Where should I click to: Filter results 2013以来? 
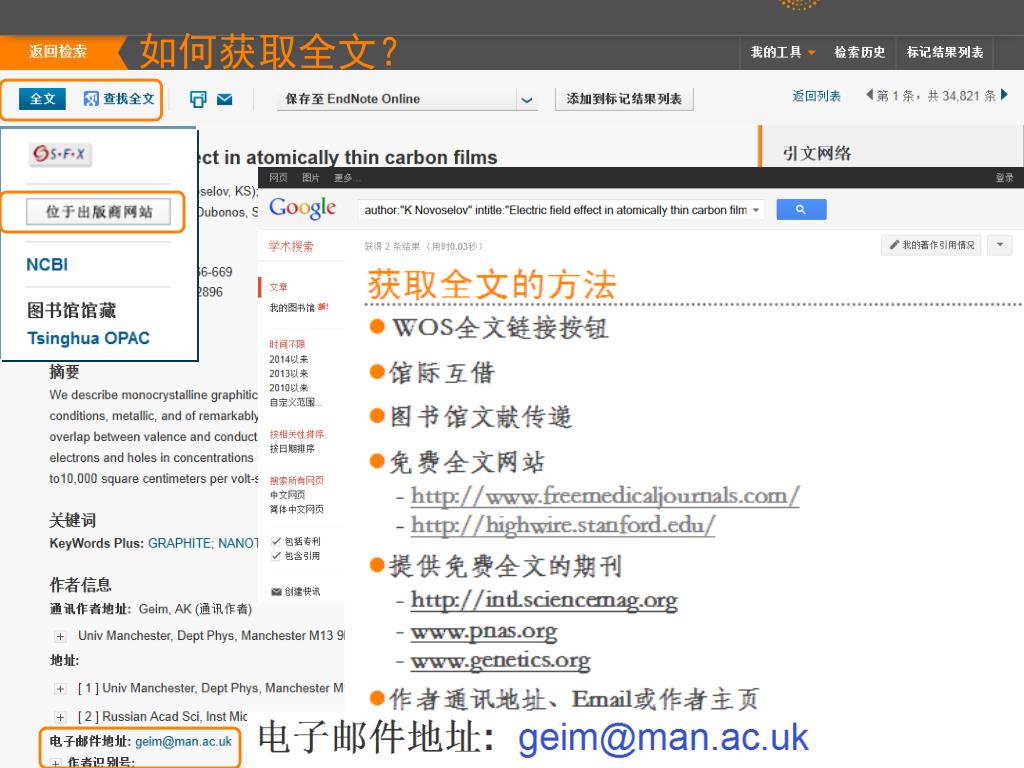(289, 374)
